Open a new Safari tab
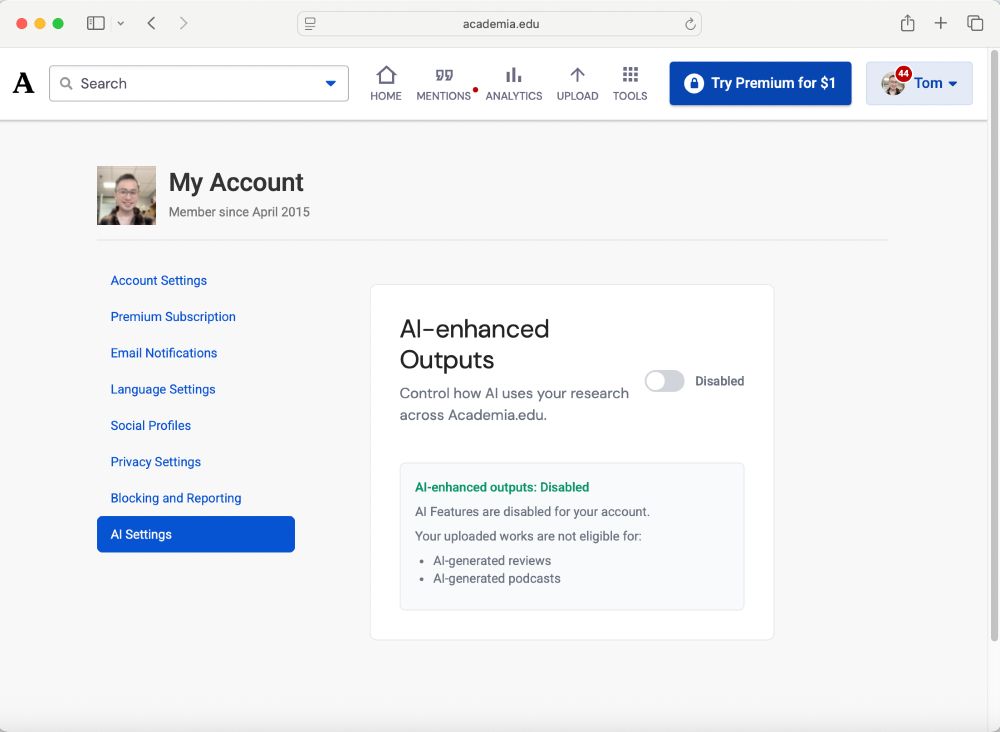1000x732 pixels. pyautogui.click(x=940, y=24)
